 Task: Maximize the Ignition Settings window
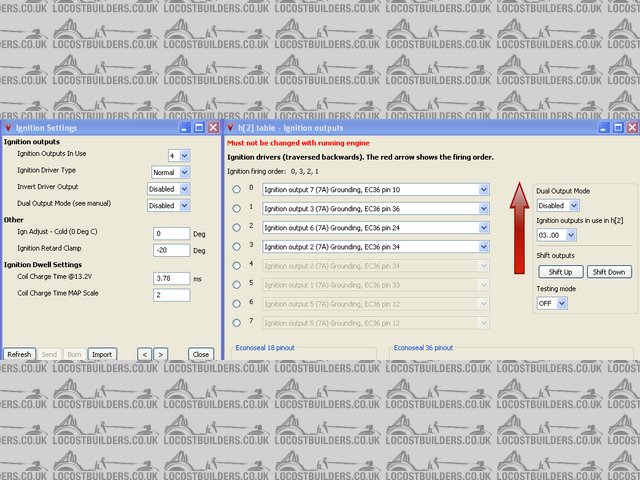(198, 128)
